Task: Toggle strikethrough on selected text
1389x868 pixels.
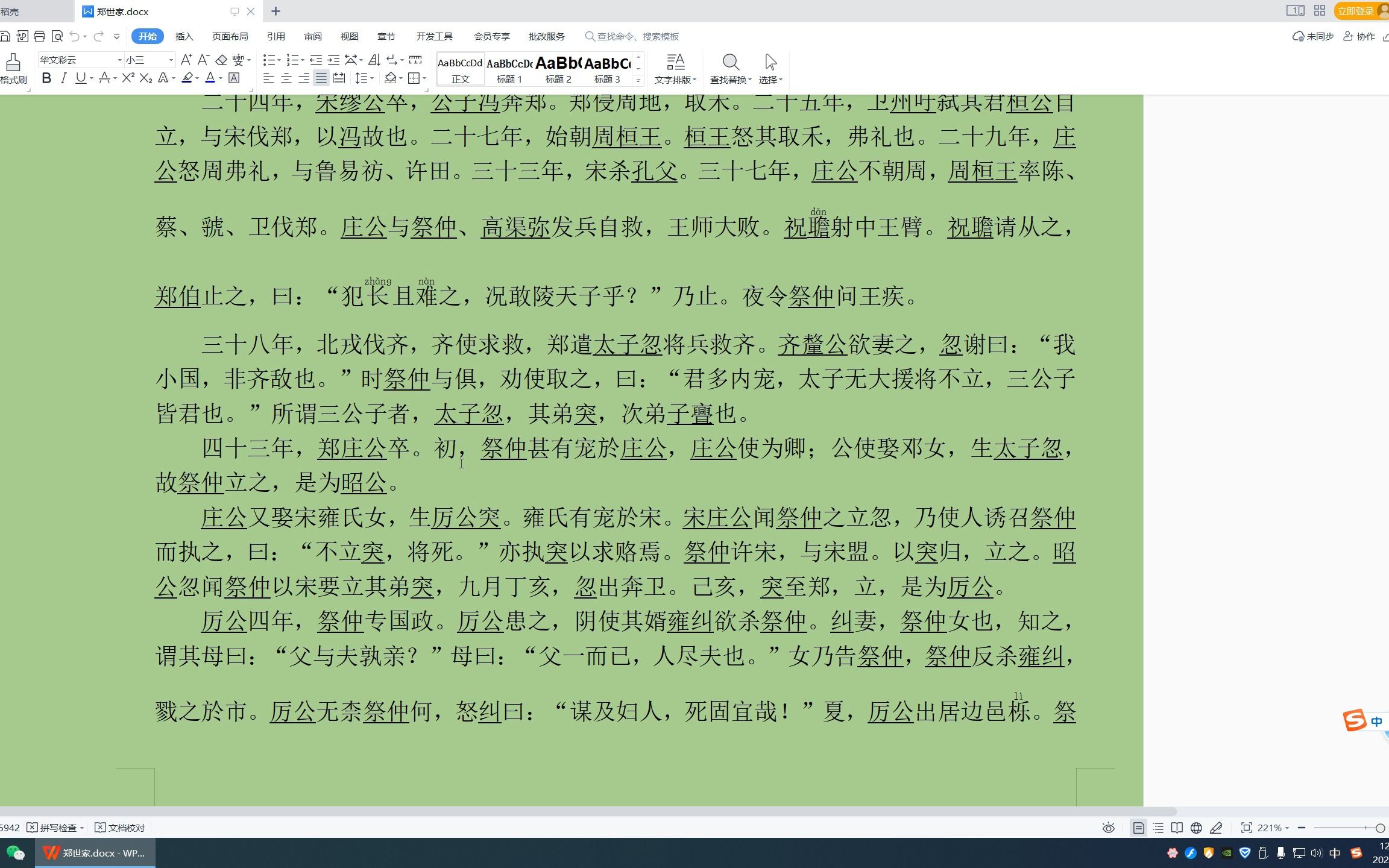Action: click(104, 78)
